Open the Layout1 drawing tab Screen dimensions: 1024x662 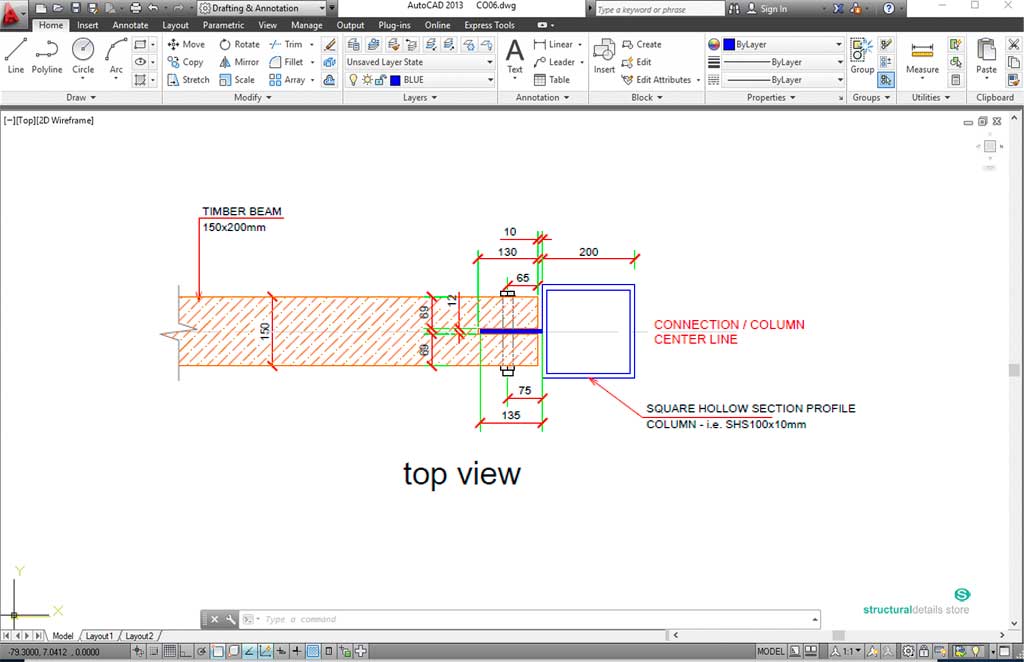(x=99, y=636)
